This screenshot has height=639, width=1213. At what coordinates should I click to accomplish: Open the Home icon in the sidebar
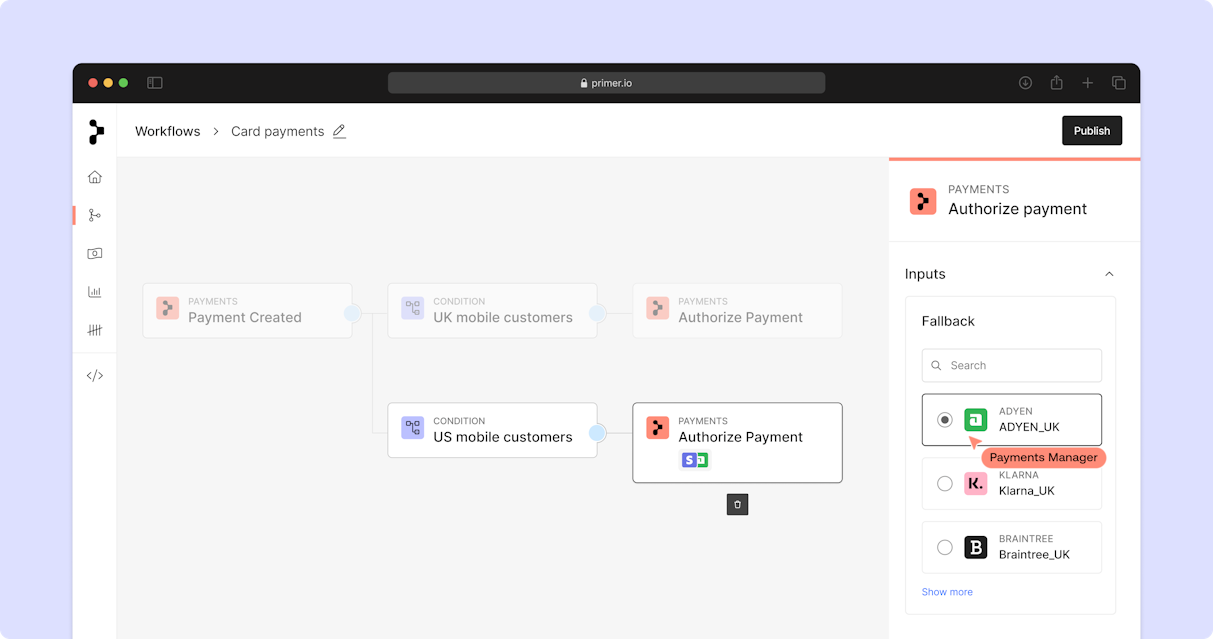click(95, 177)
